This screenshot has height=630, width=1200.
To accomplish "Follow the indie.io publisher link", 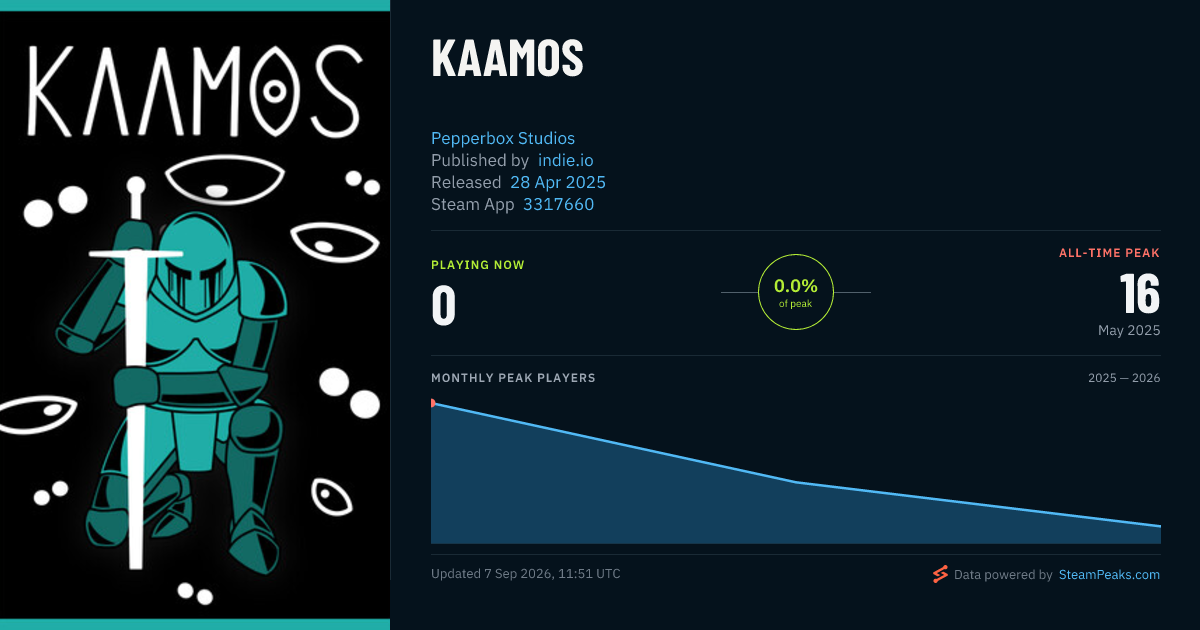I will click(566, 160).
